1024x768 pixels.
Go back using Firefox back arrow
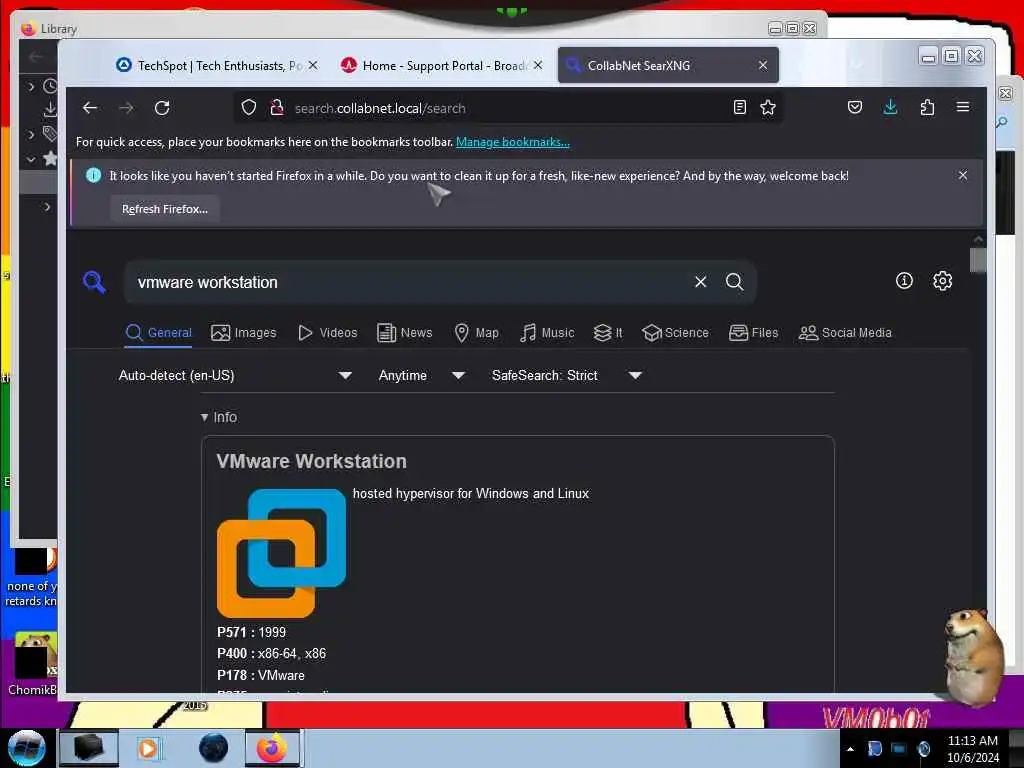click(x=89, y=108)
